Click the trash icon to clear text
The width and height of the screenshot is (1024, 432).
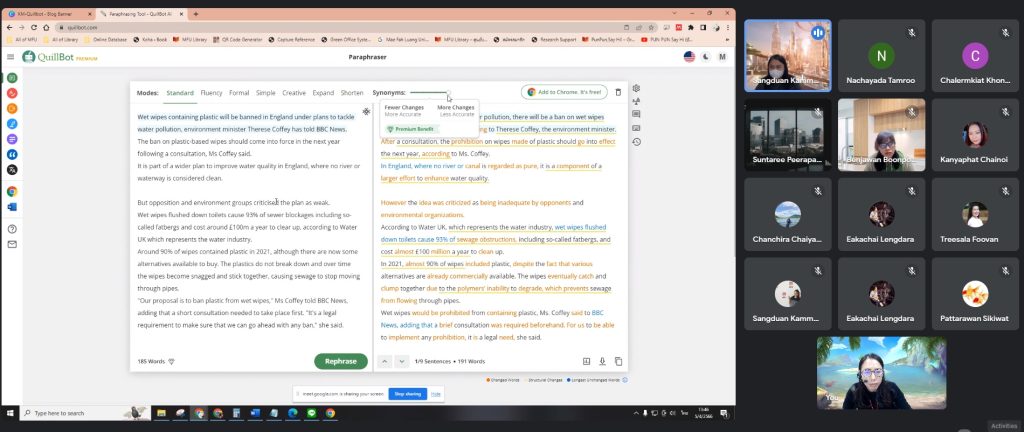(x=617, y=92)
